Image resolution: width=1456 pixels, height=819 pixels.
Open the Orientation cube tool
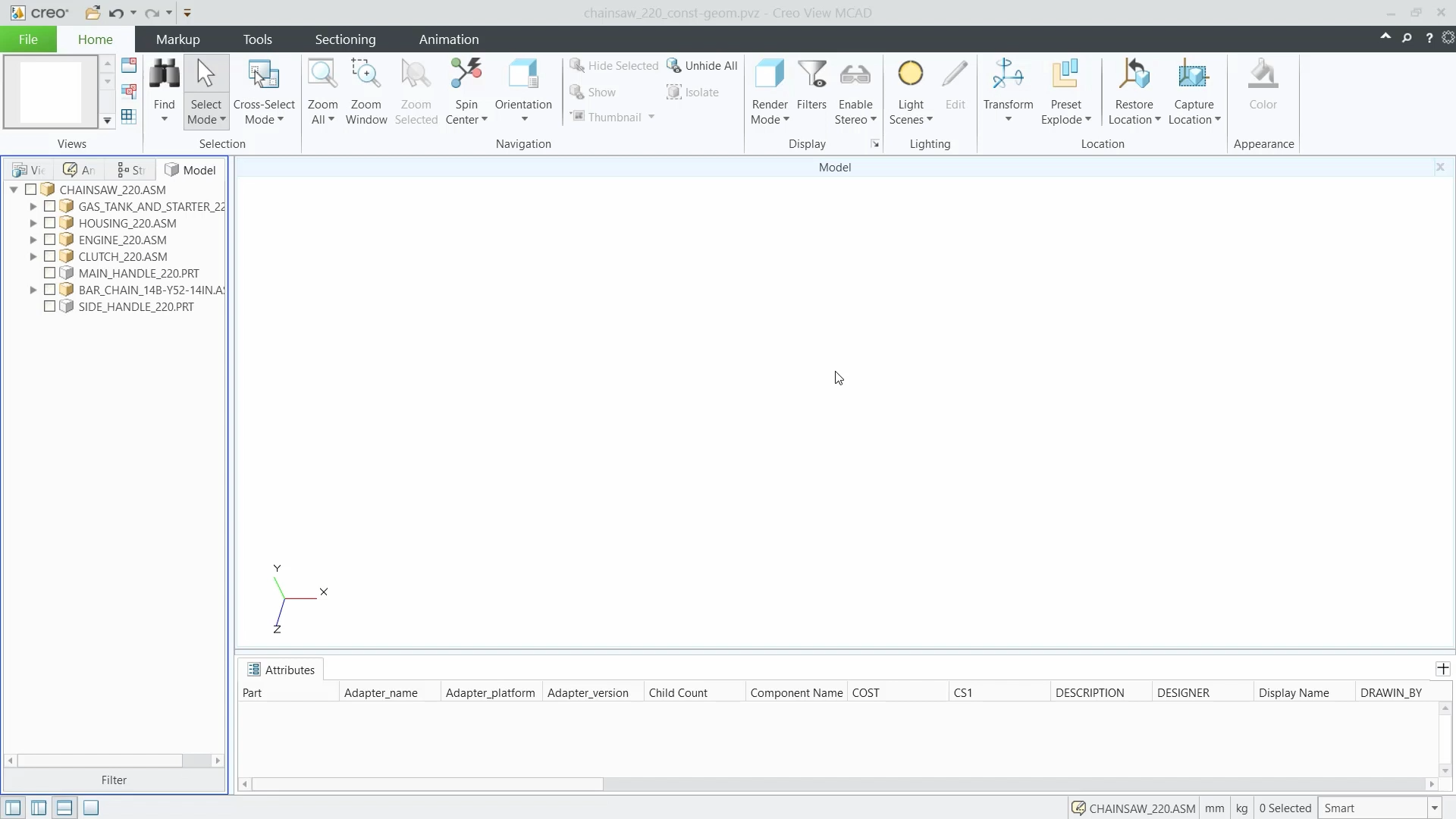tap(523, 74)
